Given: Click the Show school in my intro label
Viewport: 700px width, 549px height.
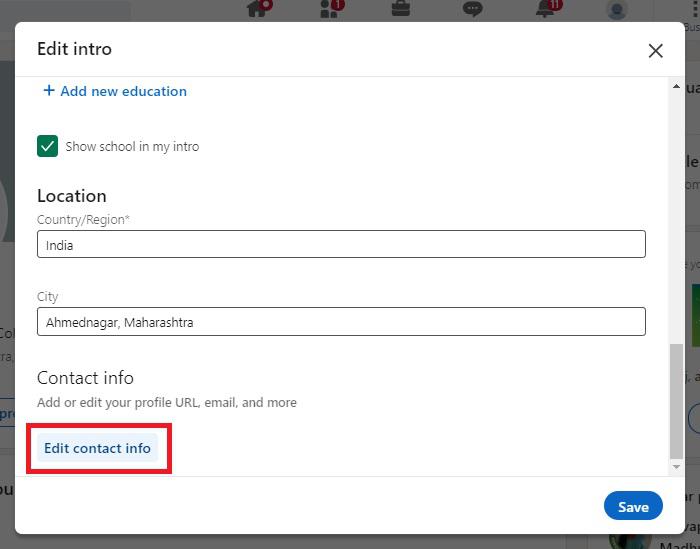Looking at the screenshot, I should pos(132,146).
